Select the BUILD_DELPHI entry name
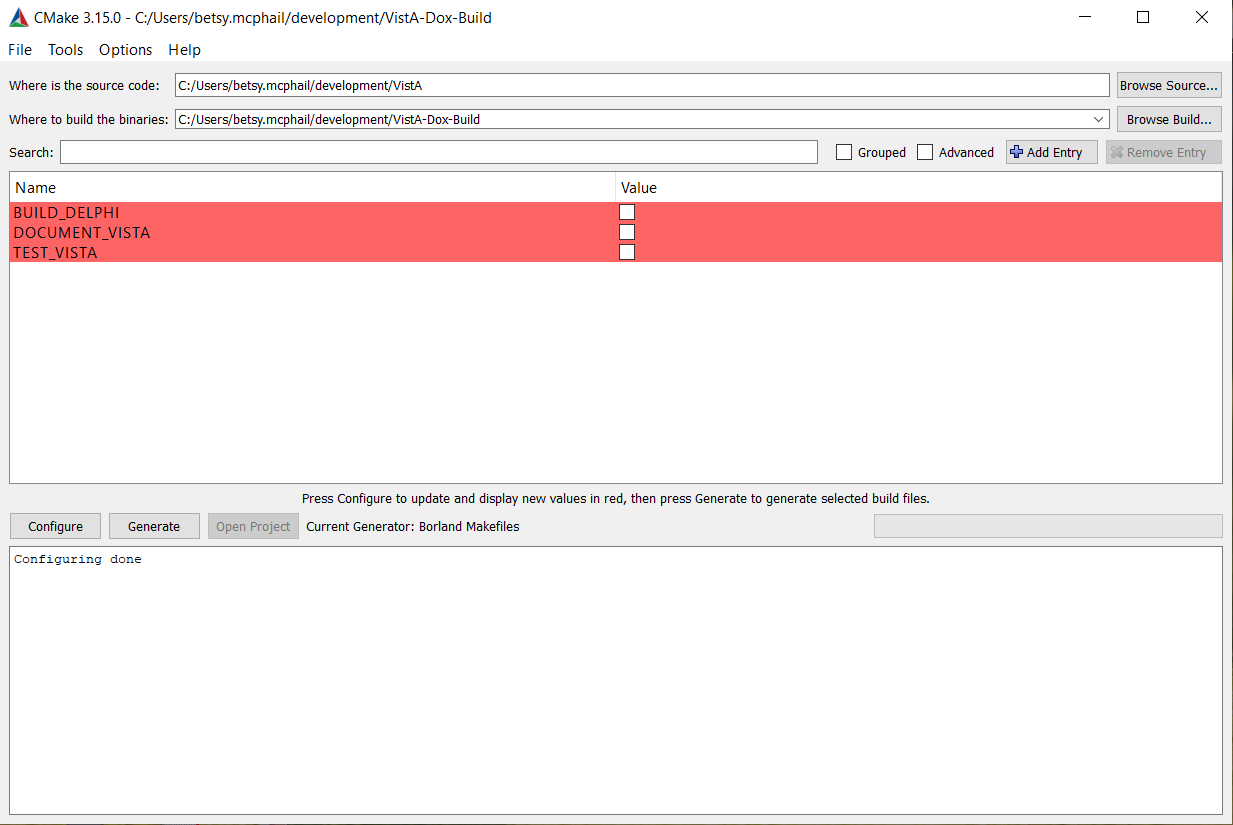Image resolution: width=1233 pixels, height=825 pixels. (x=66, y=212)
